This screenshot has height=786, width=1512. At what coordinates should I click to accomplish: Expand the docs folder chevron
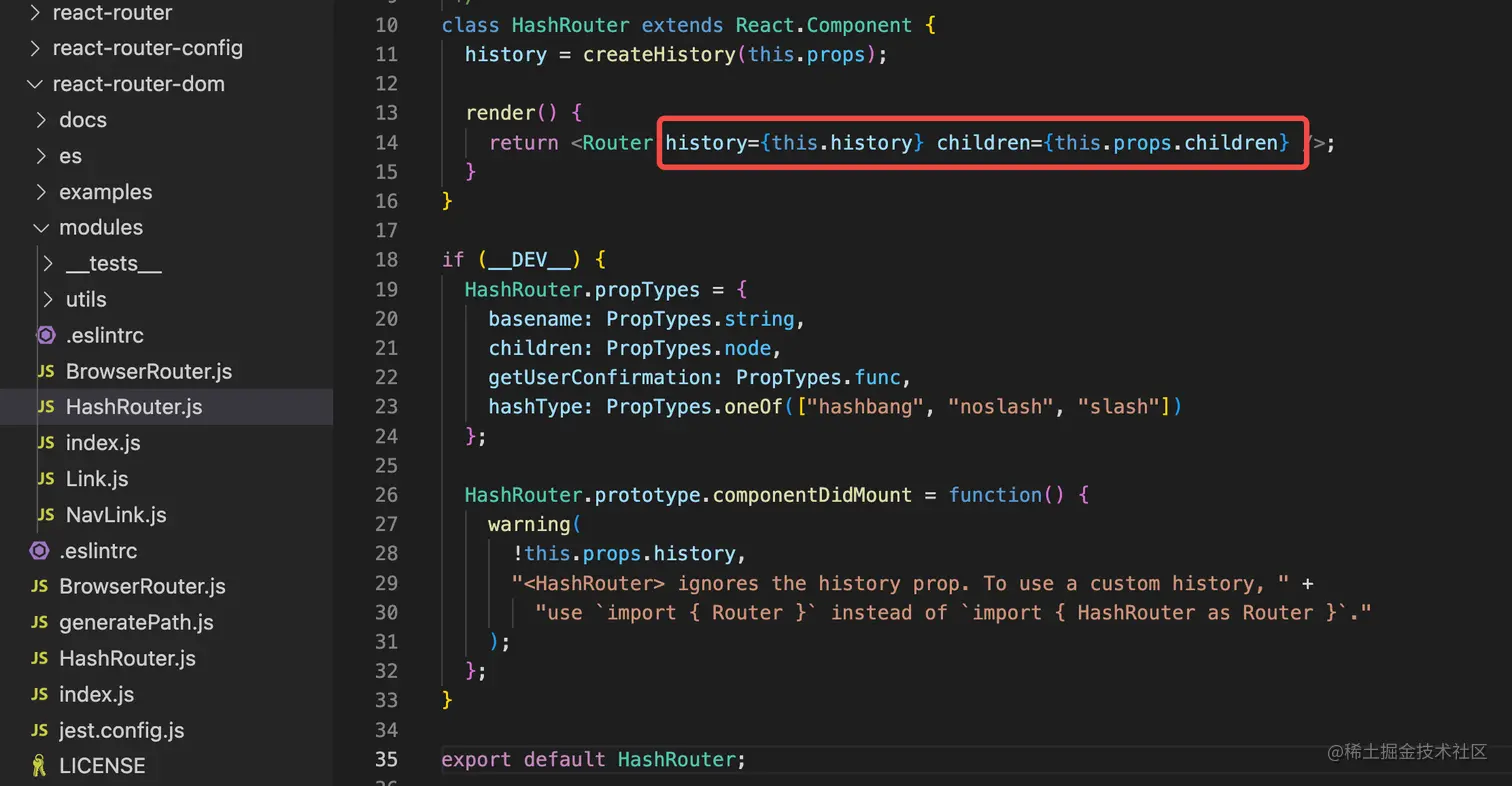tap(41, 120)
